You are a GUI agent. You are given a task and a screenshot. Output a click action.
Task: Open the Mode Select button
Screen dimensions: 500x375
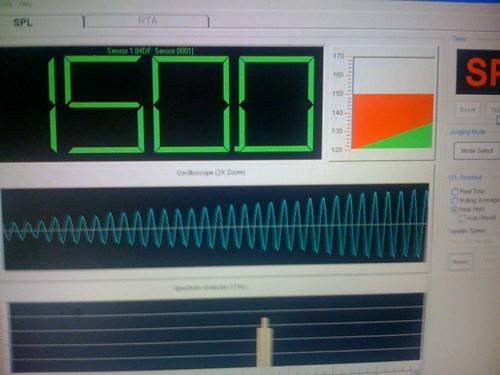point(477,151)
